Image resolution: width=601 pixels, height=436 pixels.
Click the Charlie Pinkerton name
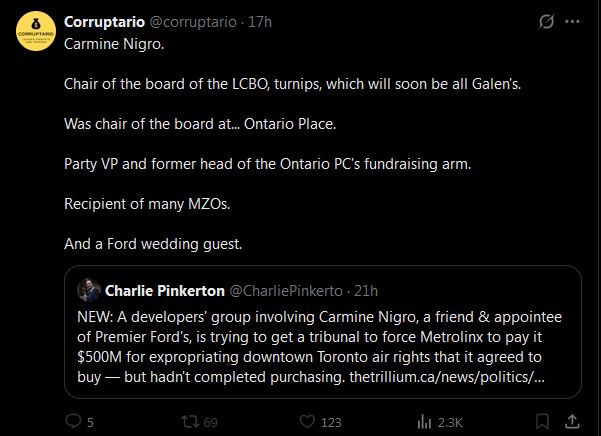tap(165, 290)
